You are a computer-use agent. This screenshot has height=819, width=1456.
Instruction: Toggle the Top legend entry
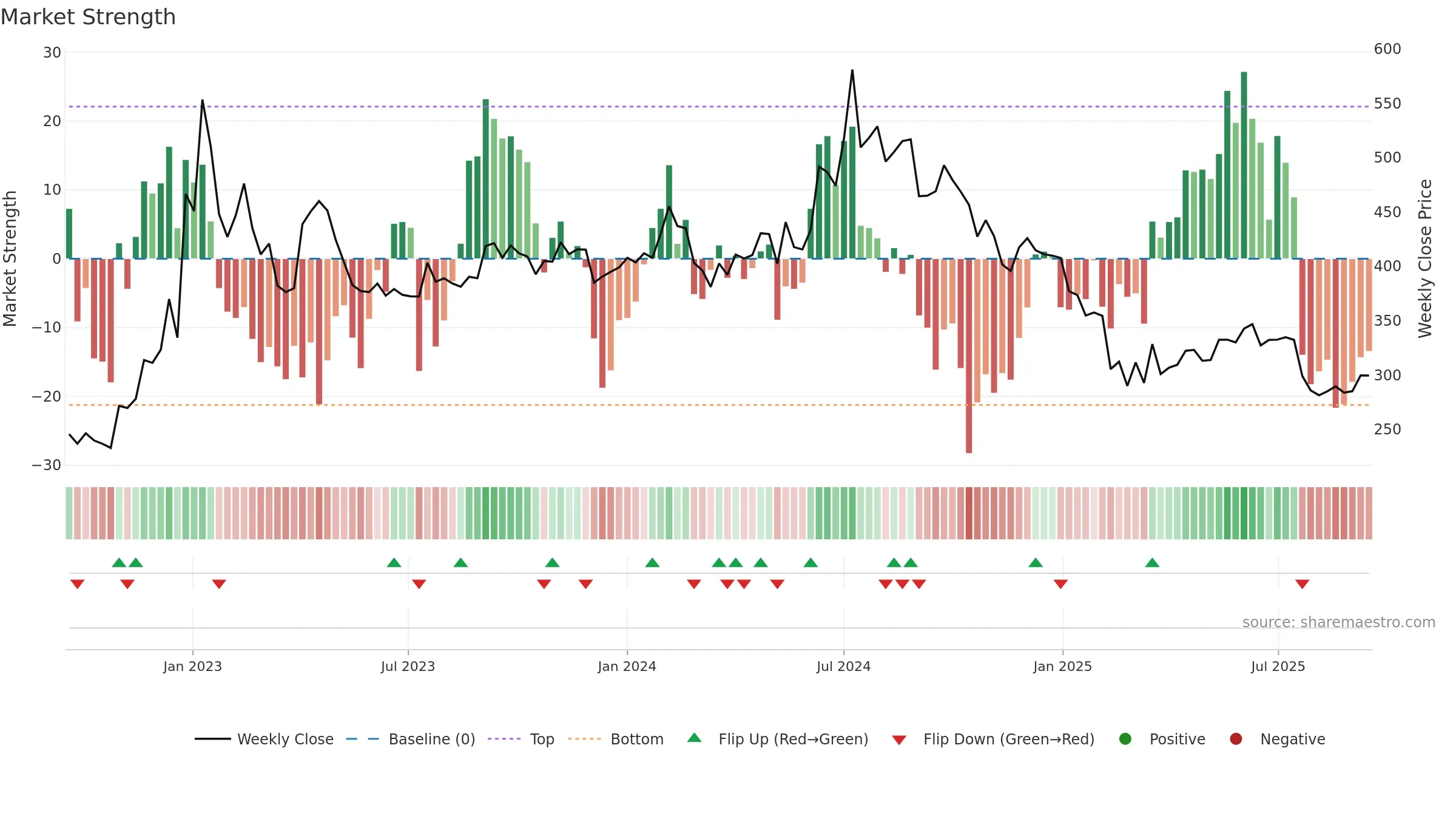click(x=521, y=739)
